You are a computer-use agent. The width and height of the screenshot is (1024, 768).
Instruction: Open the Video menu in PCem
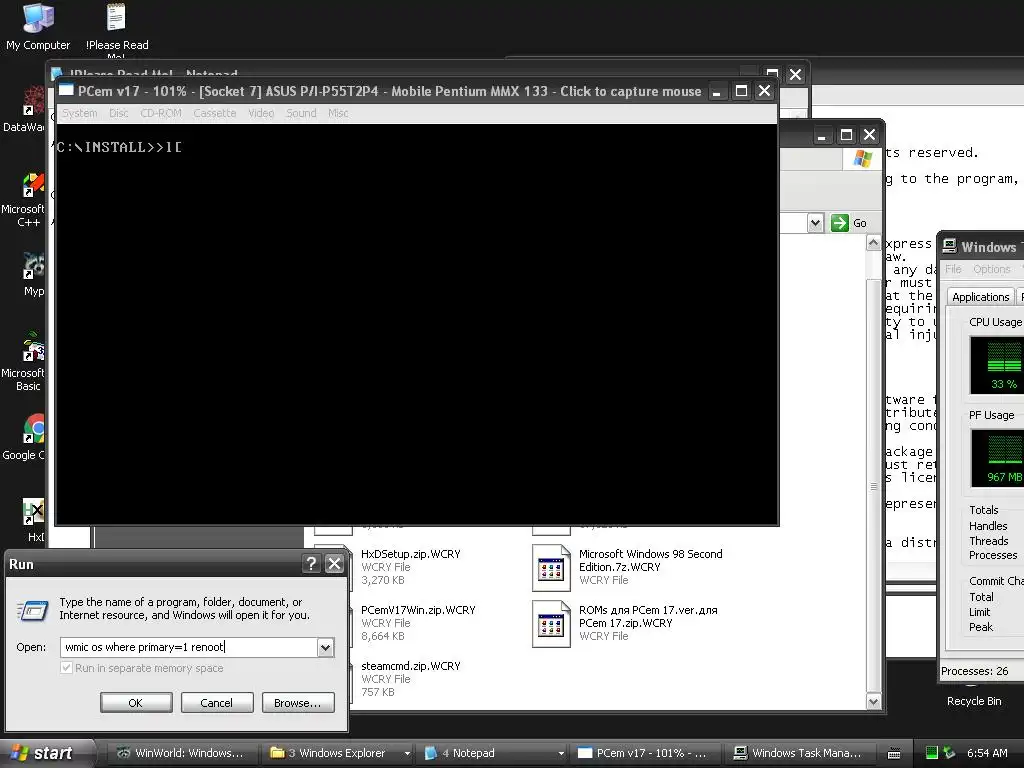[x=261, y=113]
